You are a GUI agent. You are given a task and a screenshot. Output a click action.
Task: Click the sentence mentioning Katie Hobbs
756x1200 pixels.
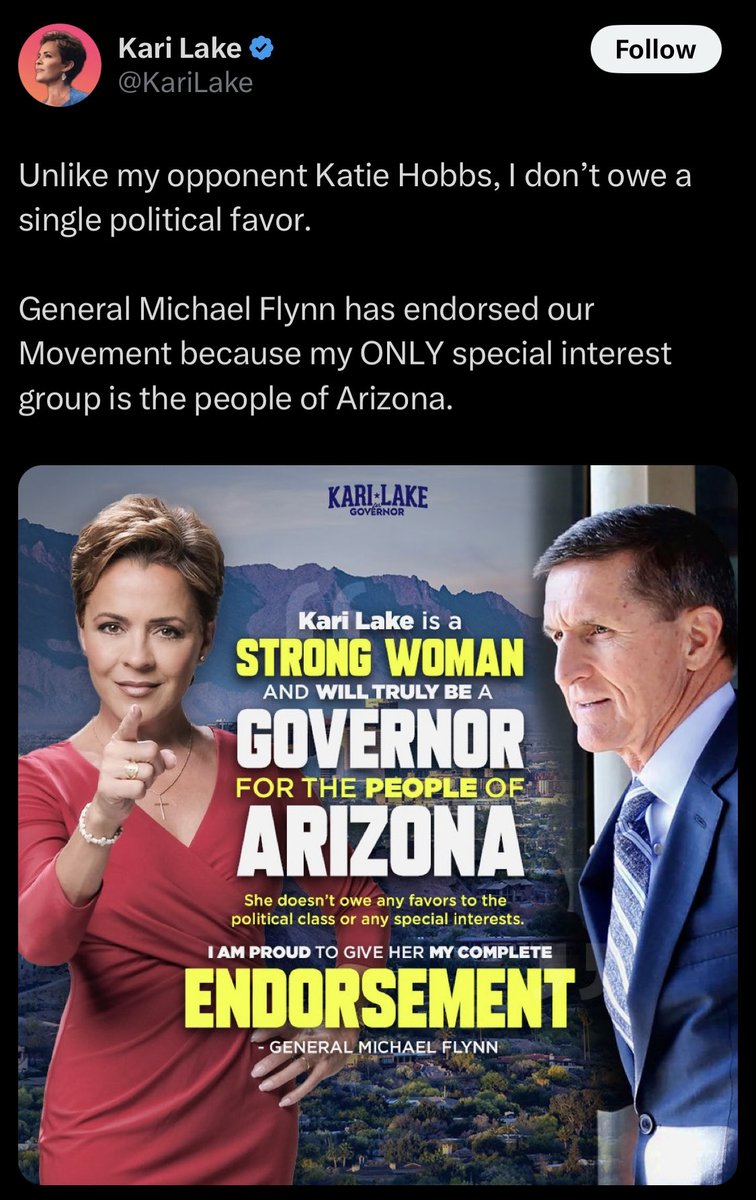point(356,198)
